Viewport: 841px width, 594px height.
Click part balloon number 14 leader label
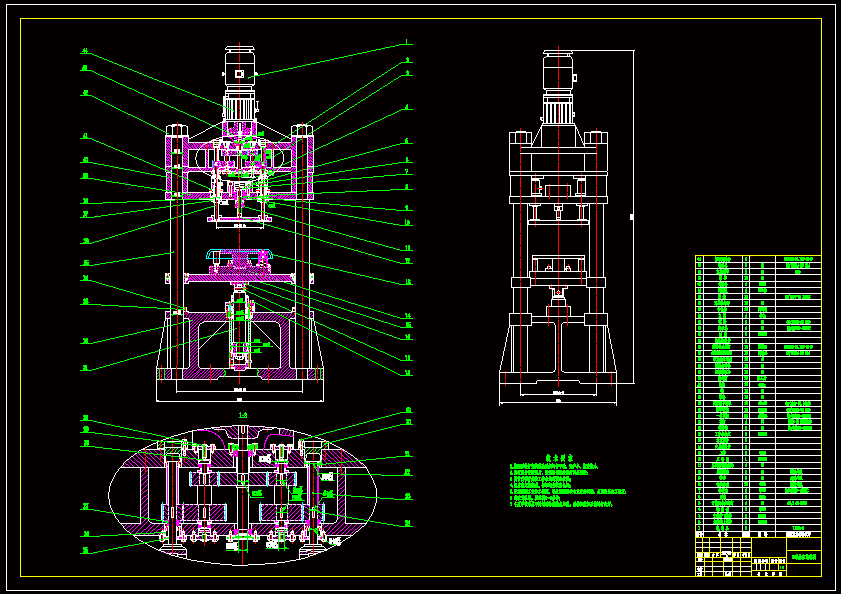pos(408,316)
